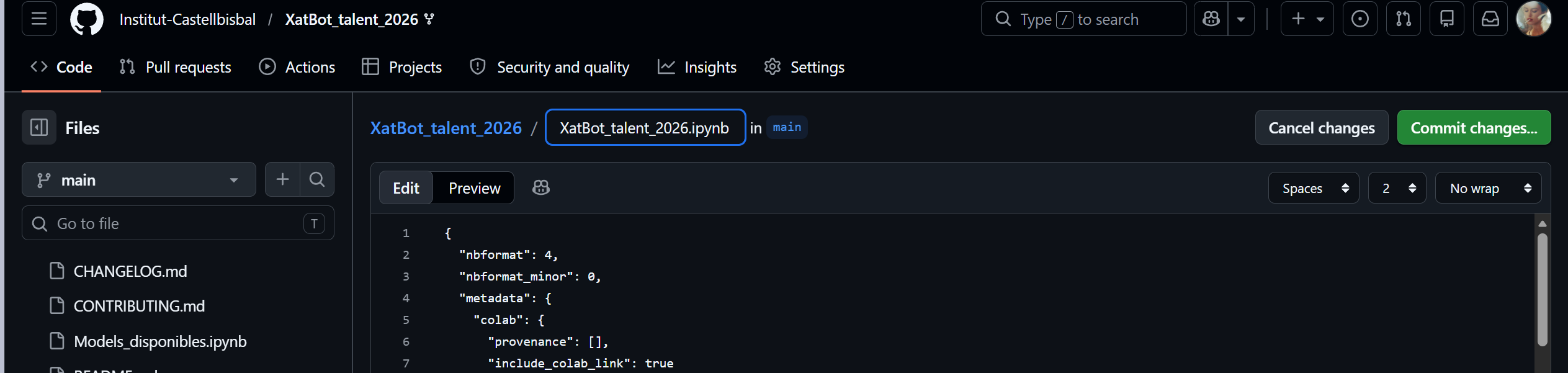Click the CONTRIBUTING.md file icon

[57, 305]
